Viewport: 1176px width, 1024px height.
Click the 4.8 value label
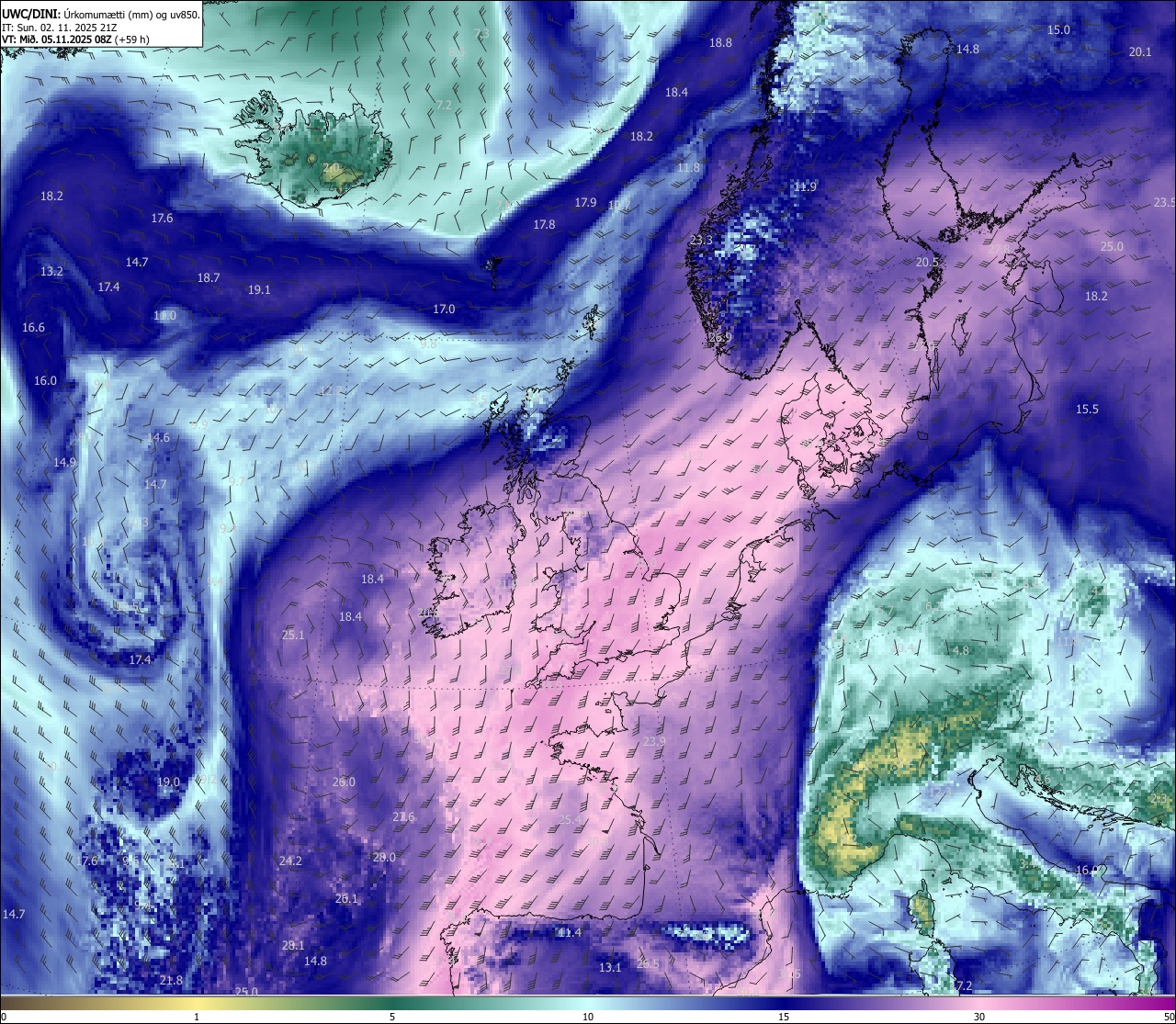[961, 650]
